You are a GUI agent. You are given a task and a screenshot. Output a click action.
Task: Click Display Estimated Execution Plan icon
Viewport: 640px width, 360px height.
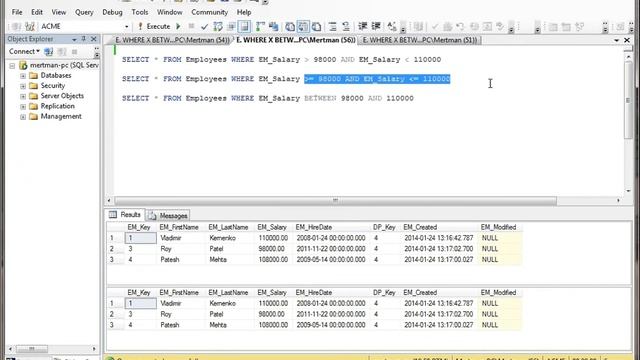coord(218,27)
